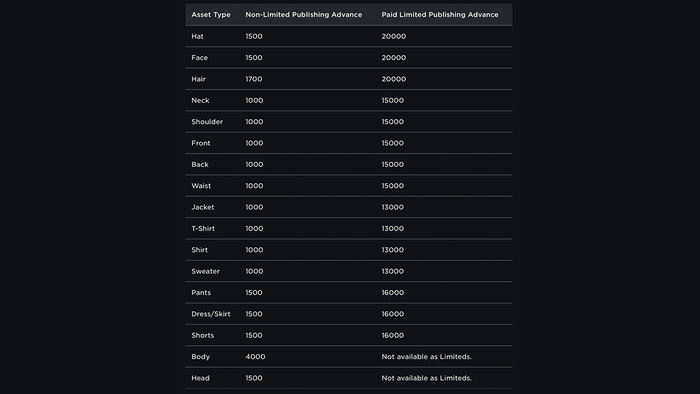Select the Back row label
This screenshot has height=394, width=700.
(x=200, y=165)
